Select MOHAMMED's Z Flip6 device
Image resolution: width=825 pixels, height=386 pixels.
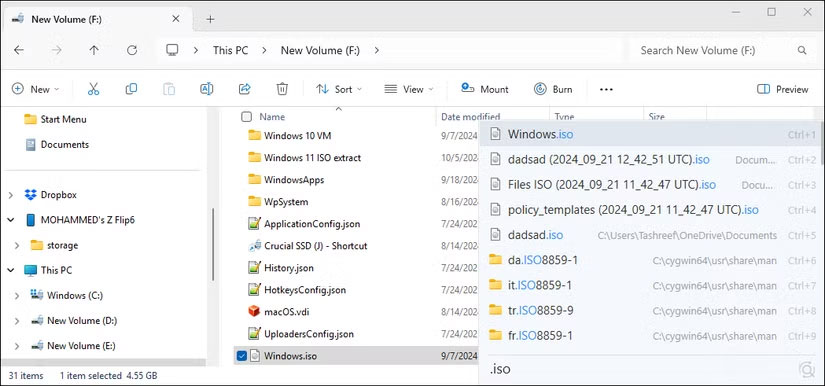pyautogui.click(x=80, y=220)
